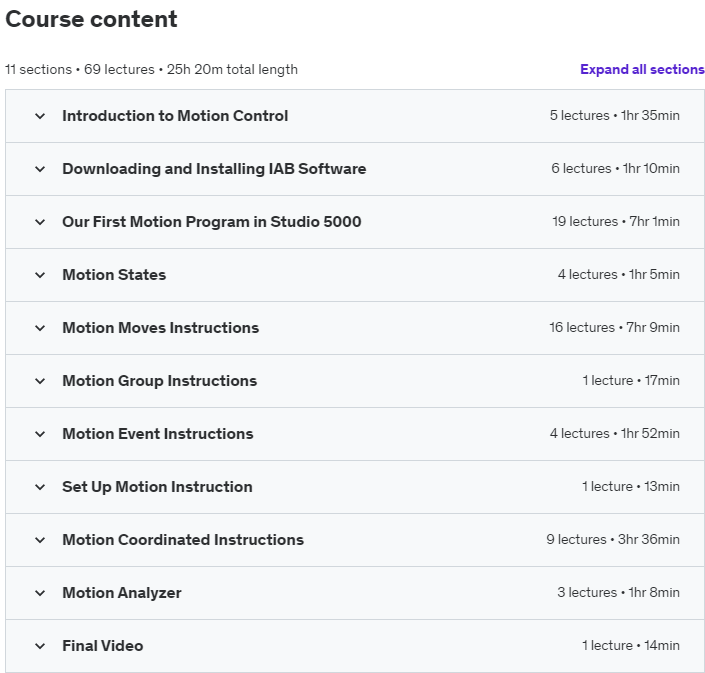The image size is (705, 673).
Task: Select the Introduction to Motion Control title
Action: pos(175,116)
